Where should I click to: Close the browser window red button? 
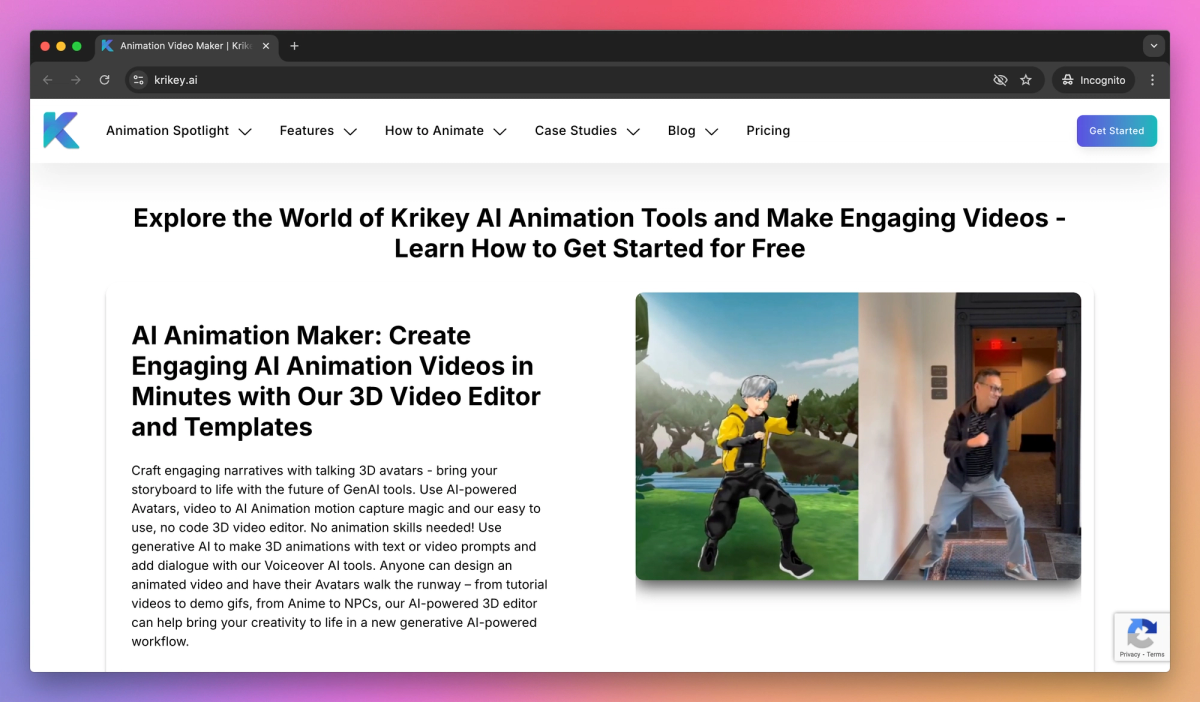coord(45,46)
